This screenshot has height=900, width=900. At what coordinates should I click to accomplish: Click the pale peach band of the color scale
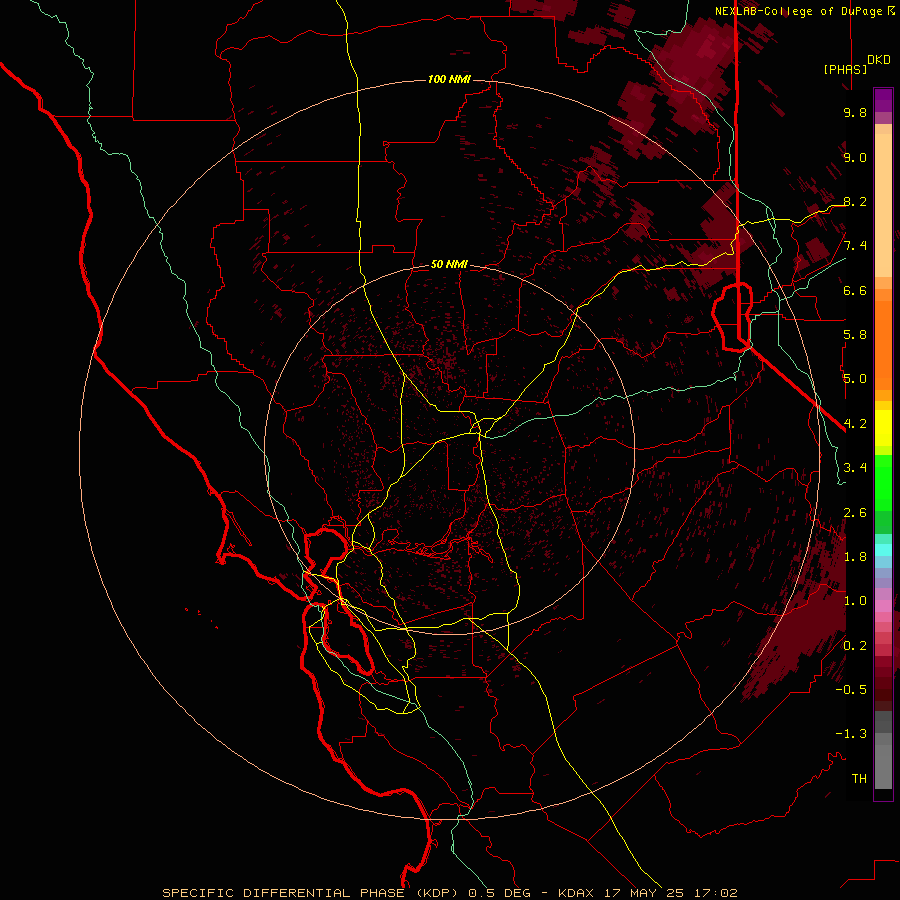pyautogui.click(x=883, y=205)
